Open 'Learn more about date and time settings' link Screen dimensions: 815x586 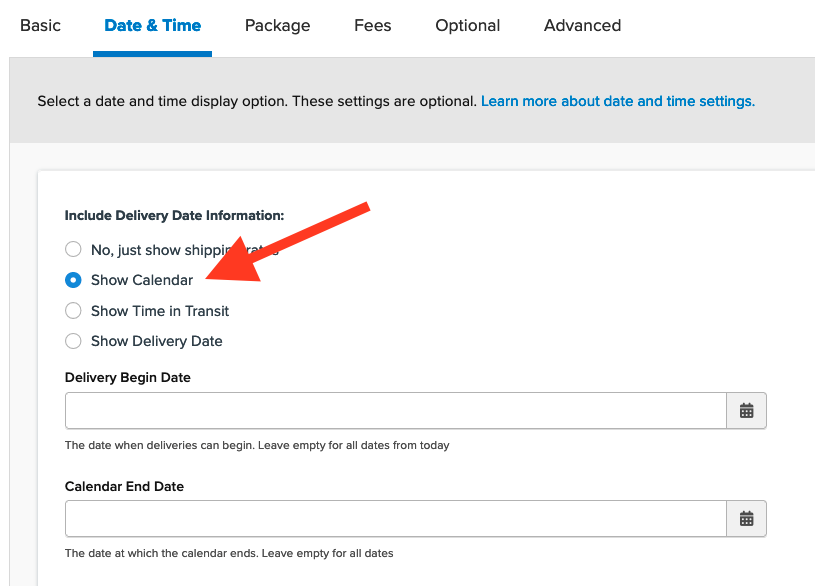pos(617,101)
